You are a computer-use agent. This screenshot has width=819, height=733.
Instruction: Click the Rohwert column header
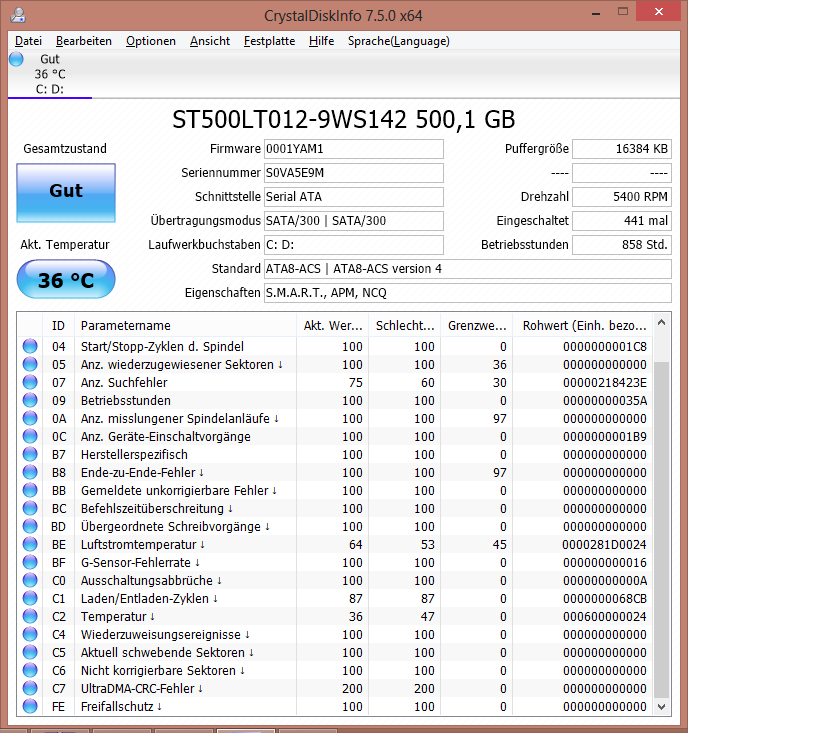582,325
